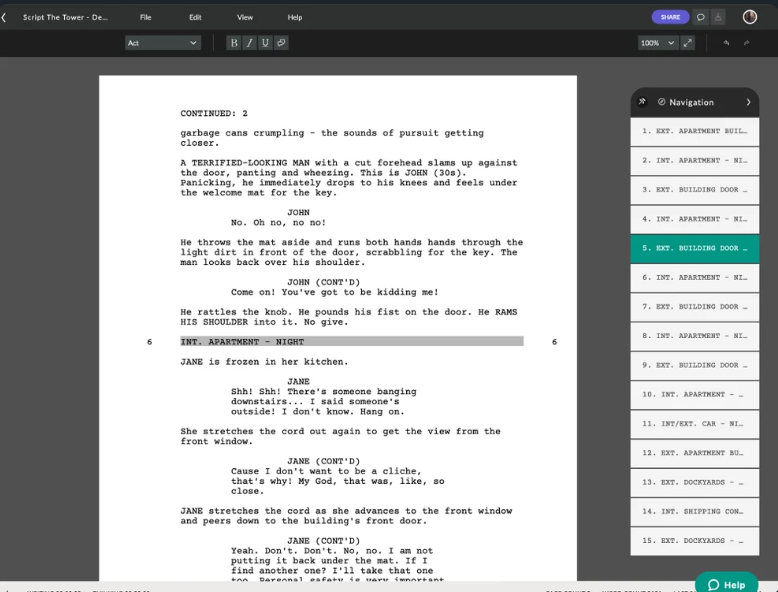
Task: Click 'He rattles the knob' action paragraph
Action: tap(349, 317)
